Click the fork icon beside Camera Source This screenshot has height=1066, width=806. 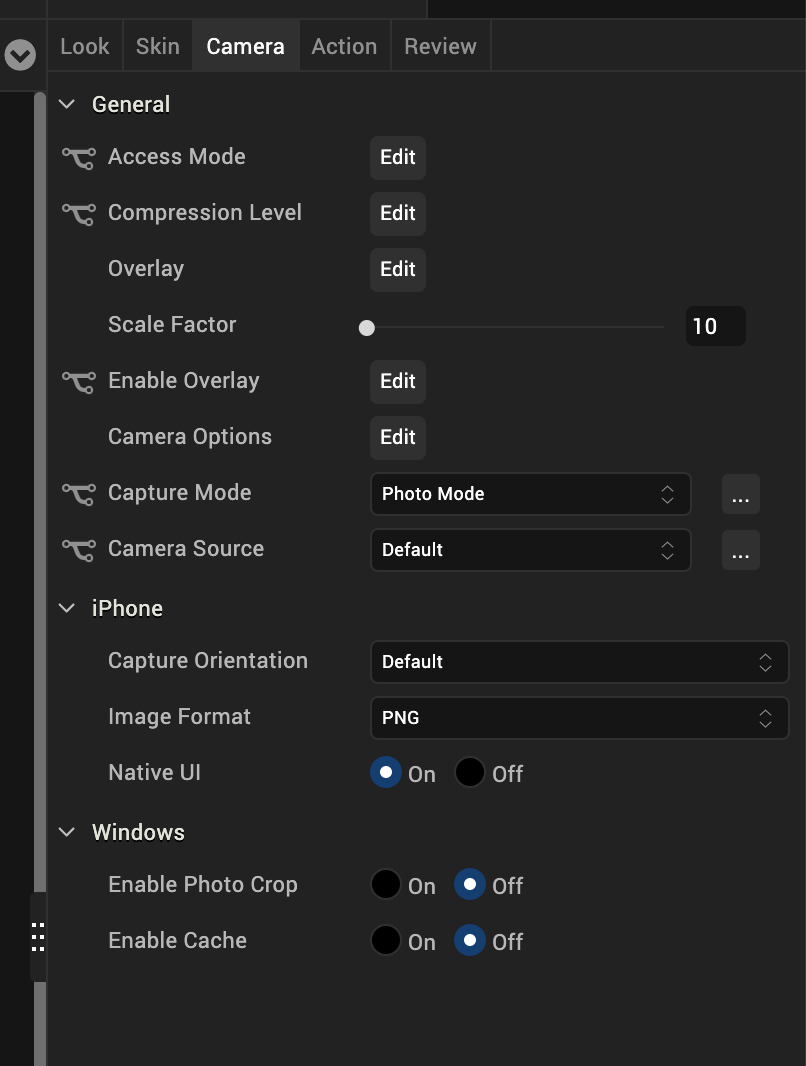78,549
